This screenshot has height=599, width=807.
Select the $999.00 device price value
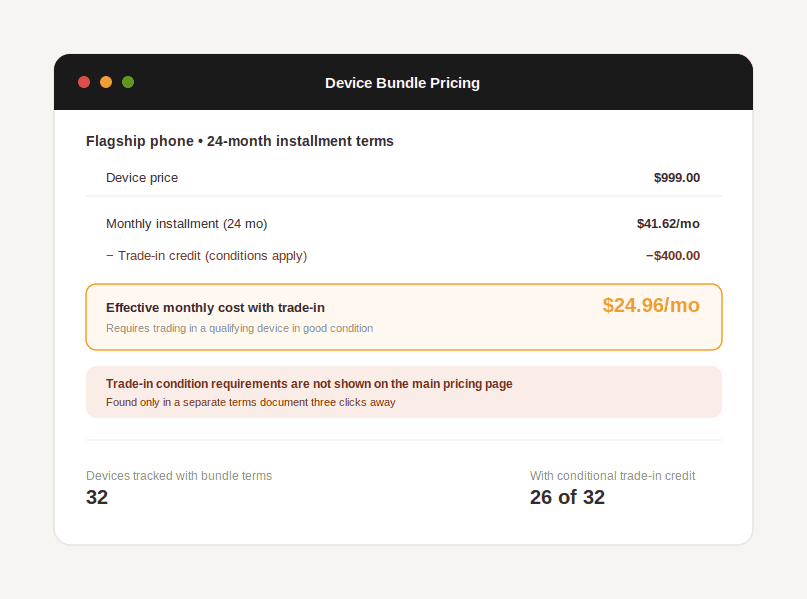pyautogui.click(x=676, y=178)
